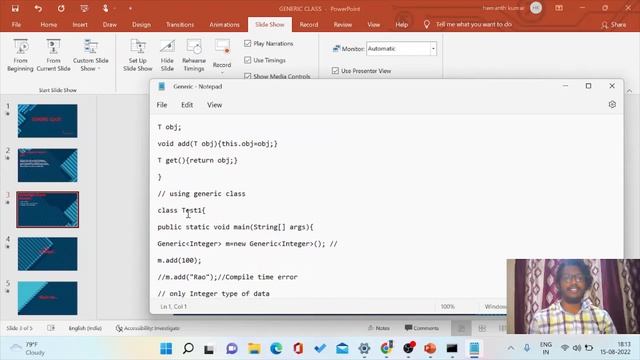Open PowerPoint icon on taskbar
Image resolution: width=640 pixels, height=360 pixels.
[430, 349]
